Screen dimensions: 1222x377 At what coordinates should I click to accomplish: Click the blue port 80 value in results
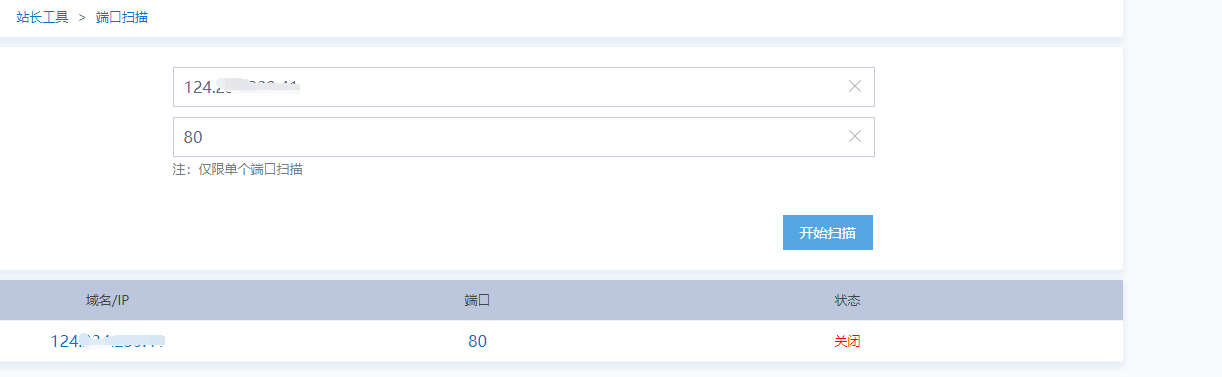point(477,341)
